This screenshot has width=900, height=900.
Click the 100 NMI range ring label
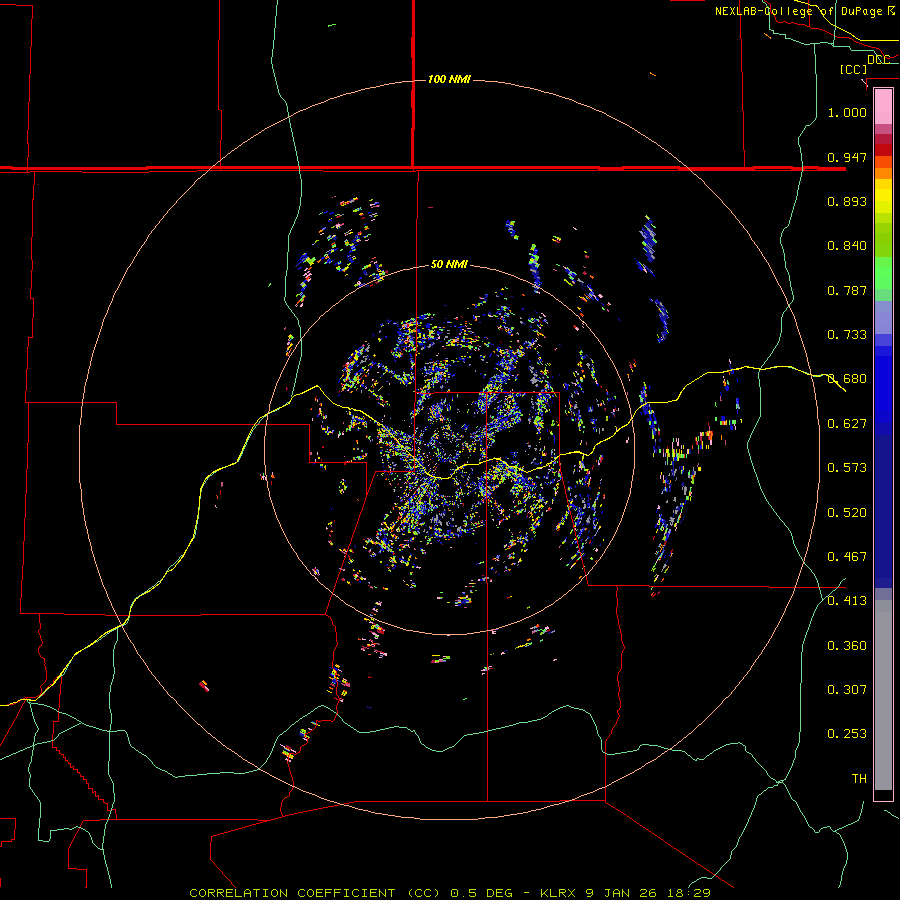449,79
